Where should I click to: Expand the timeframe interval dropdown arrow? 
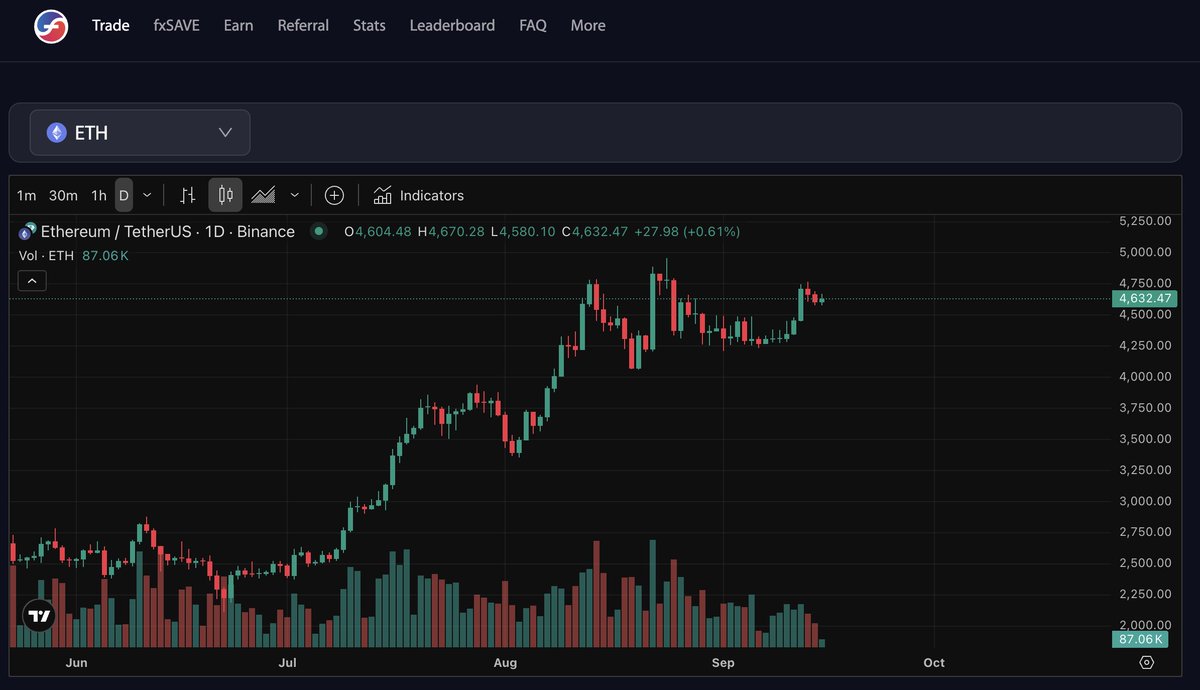pyautogui.click(x=148, y=195)
